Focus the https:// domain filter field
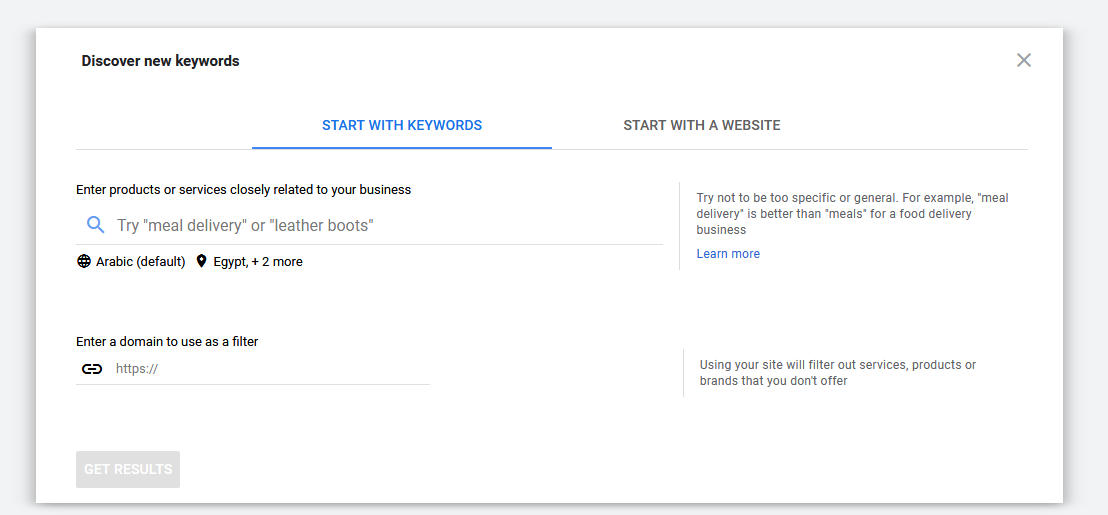Viewport: 1108px width, 515px height. [x=270, y=369]
